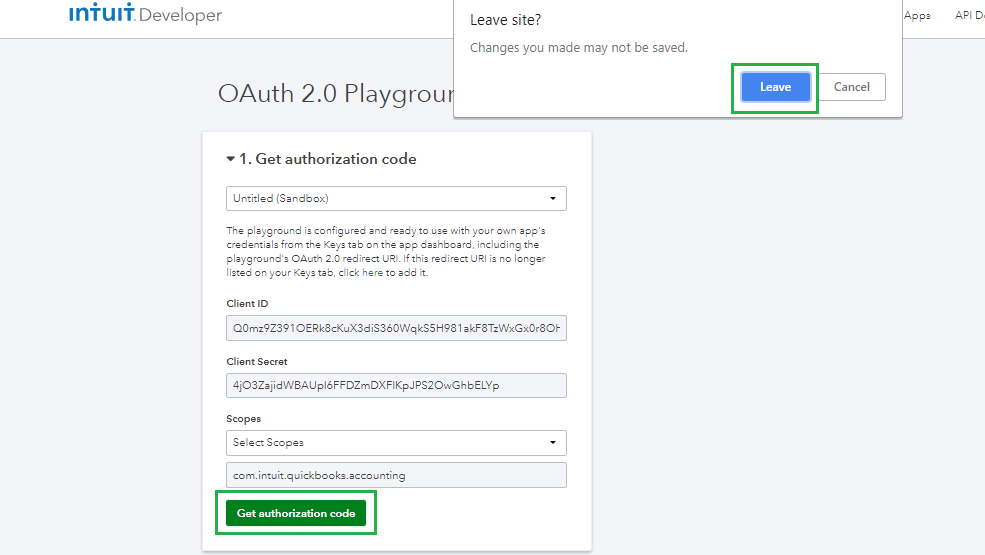Cancel the Leave site dialog
The image size is (985, 555).
pyautogui.click(x=851, y=87)
